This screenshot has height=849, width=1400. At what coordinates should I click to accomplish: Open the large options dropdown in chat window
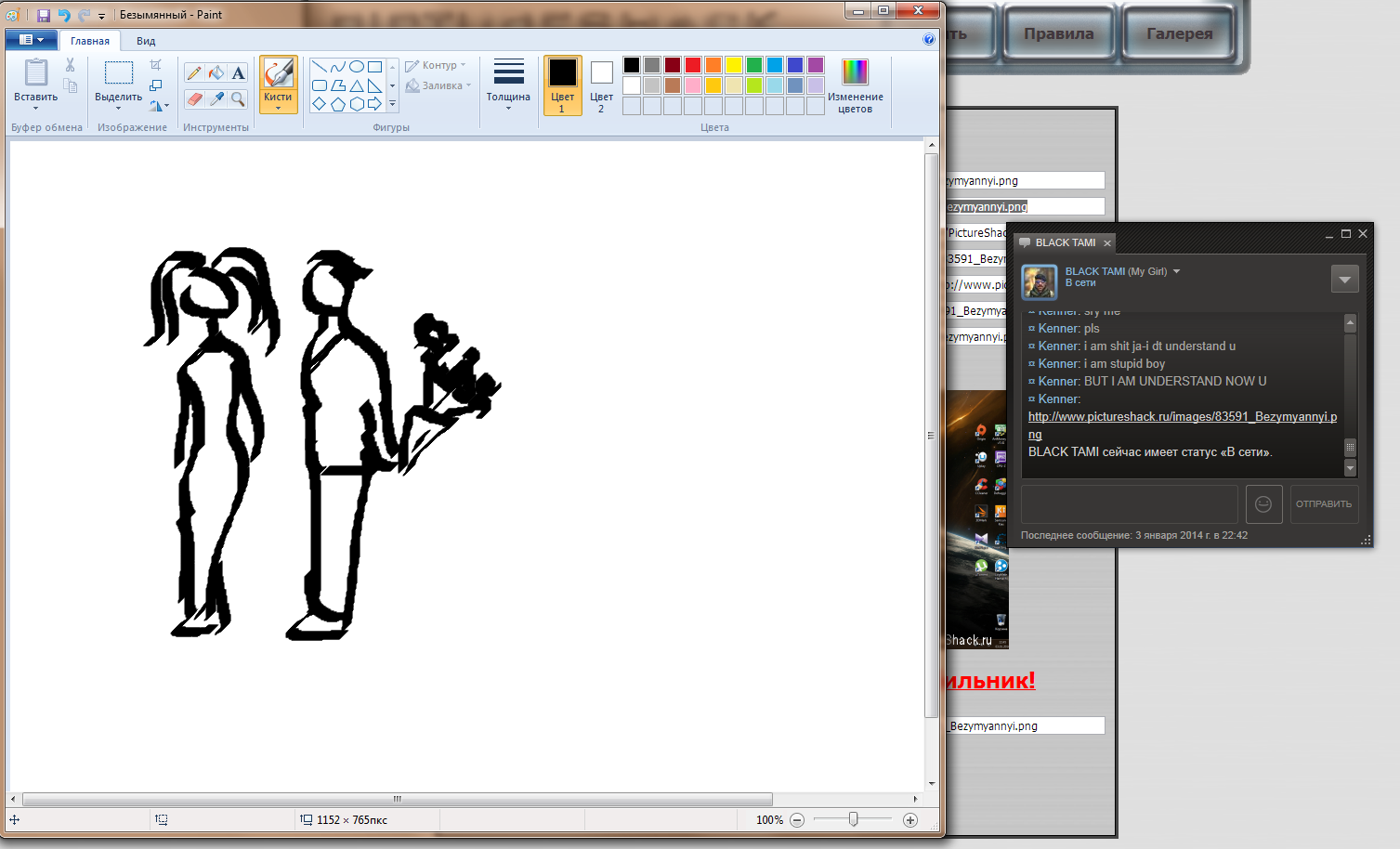1344,279
